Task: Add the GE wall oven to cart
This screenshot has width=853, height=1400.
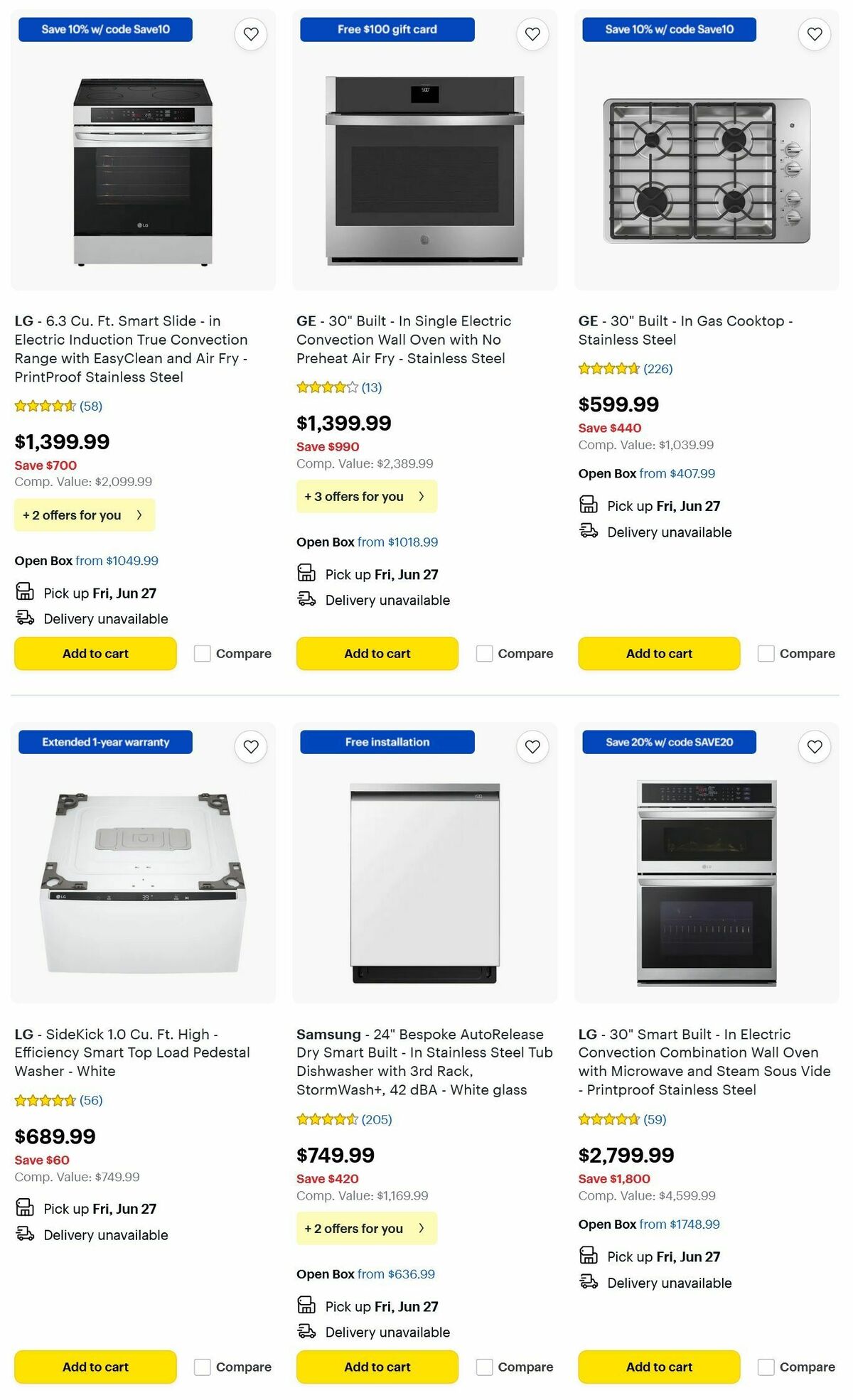Action: tap(377, 653)
